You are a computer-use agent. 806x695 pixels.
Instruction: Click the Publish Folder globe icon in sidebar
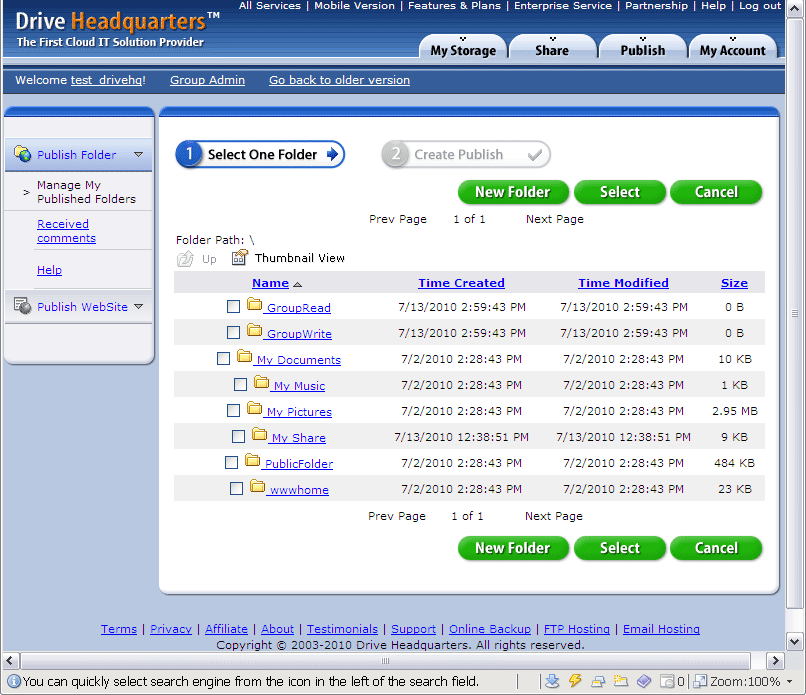point(22,154)
